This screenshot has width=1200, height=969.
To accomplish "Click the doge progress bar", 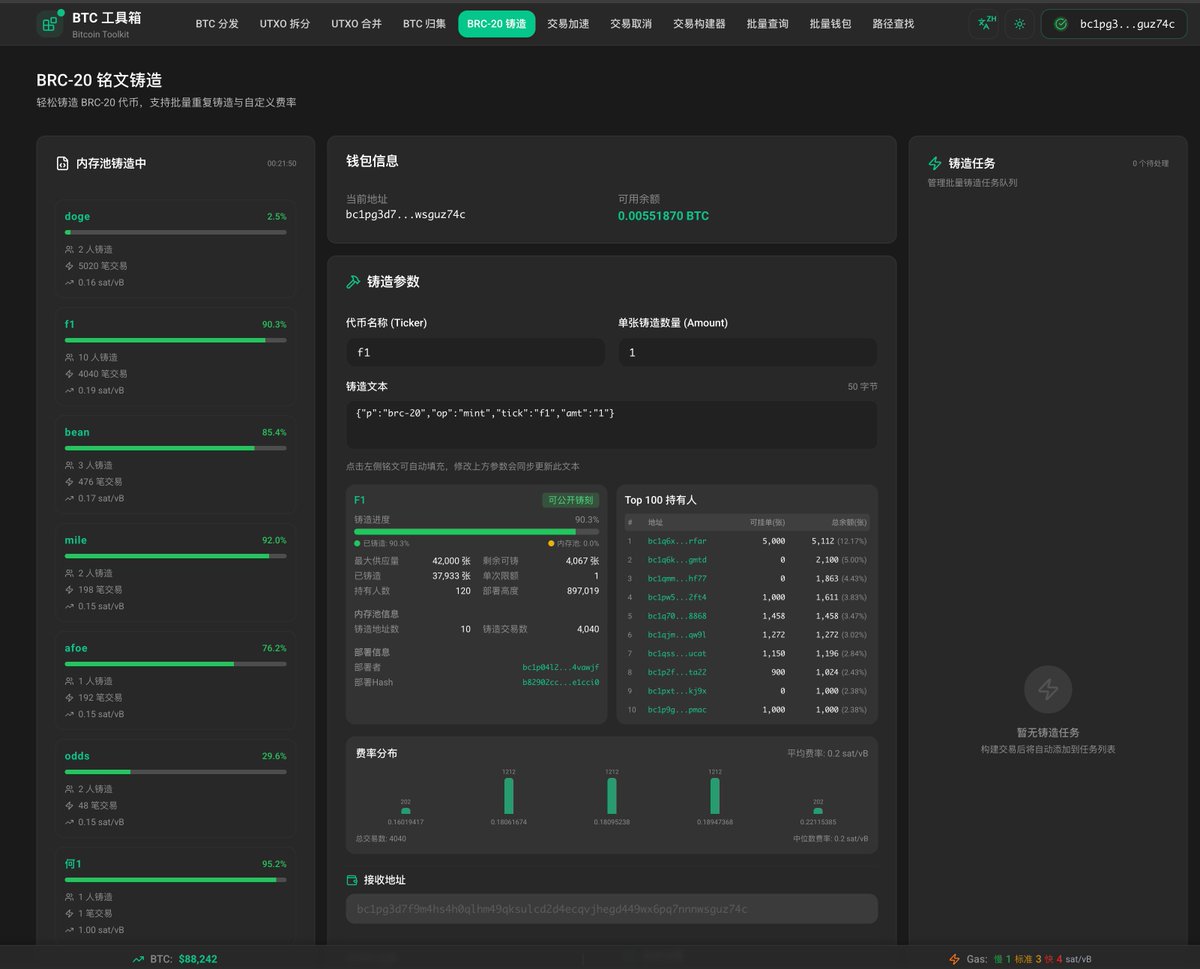I will point(176,232).
